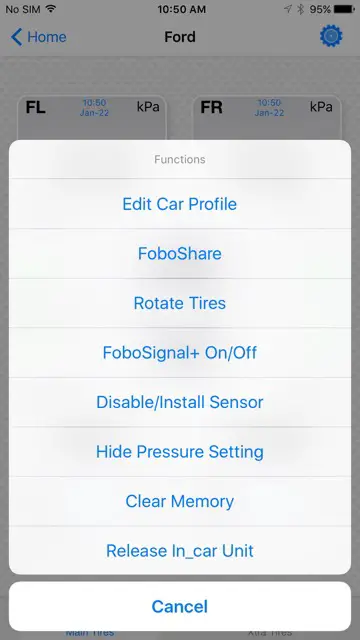Open FoboShare option

[x=180, y=253]
